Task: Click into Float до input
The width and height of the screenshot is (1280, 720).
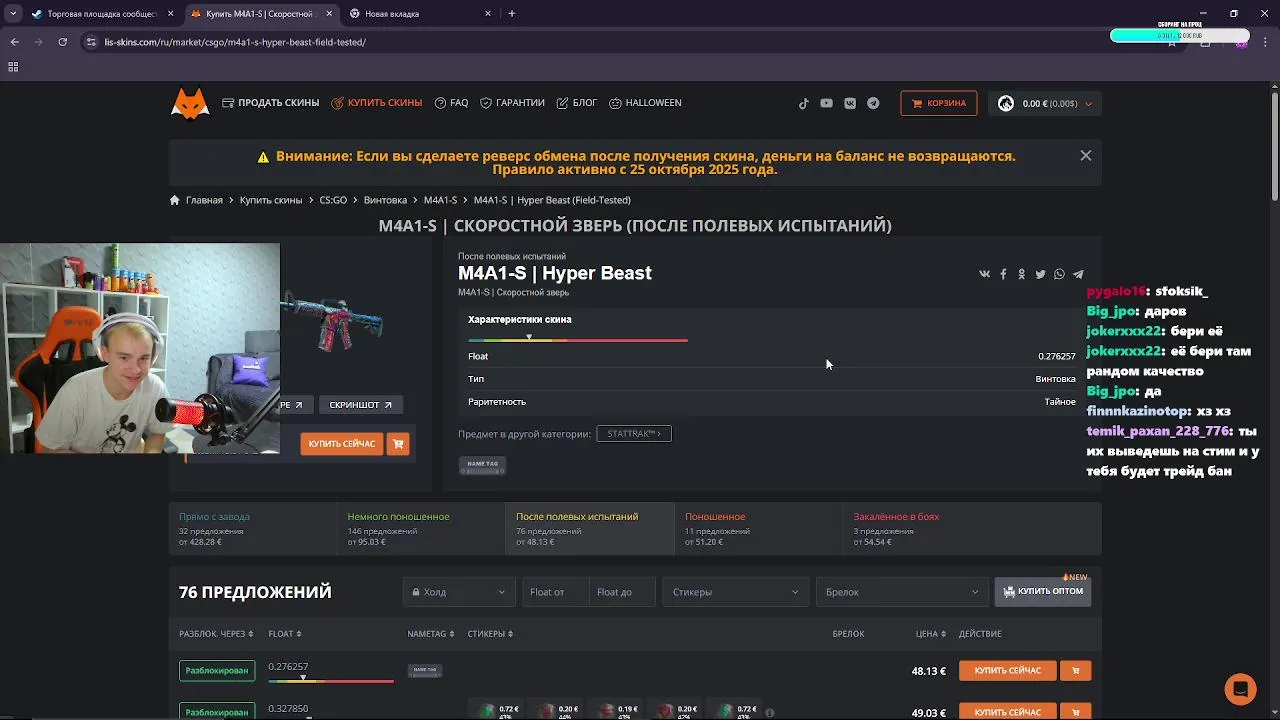Action: [622, 592]
